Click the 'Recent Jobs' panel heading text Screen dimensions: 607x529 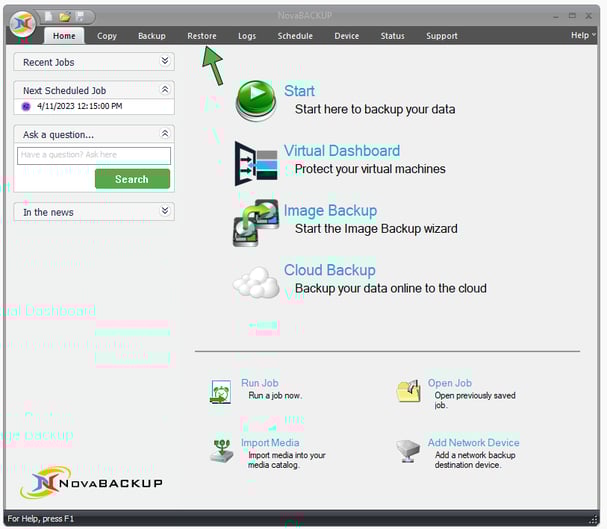[x=49, y=62]
